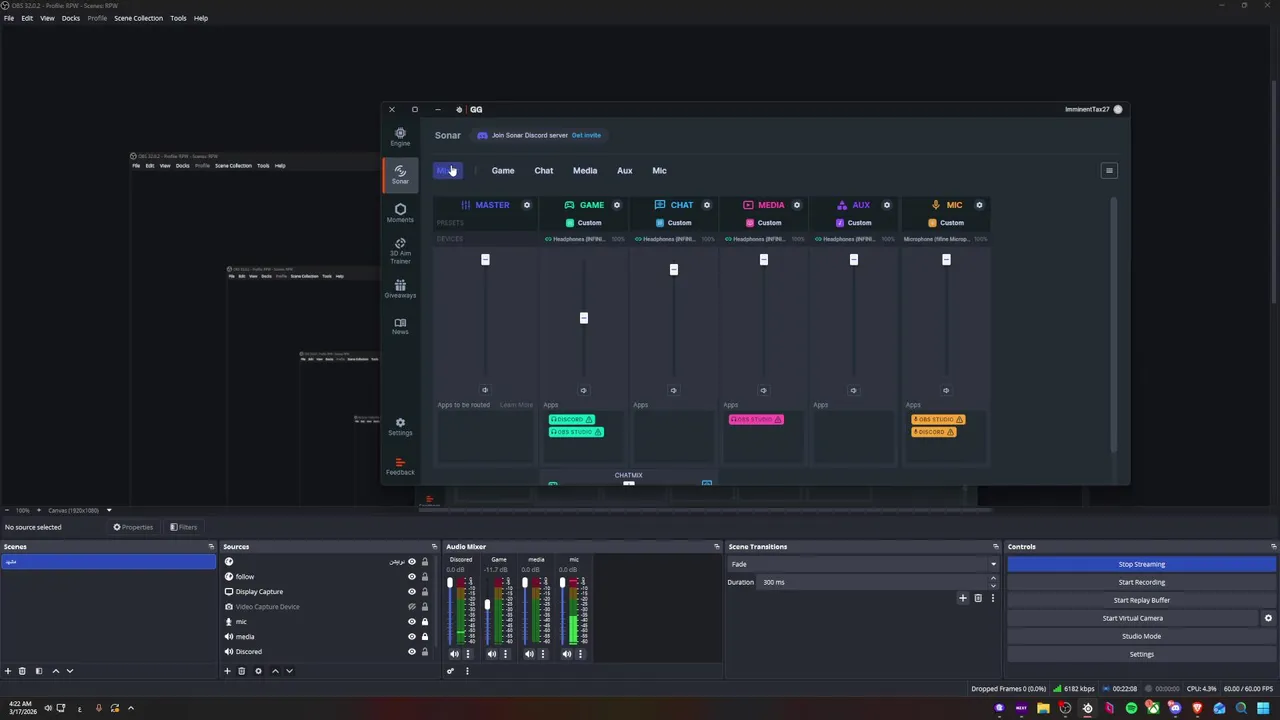Screen dimensions: 1280x720
Task: Move selected source down with arrow icon
Action: tap(290, 671)
